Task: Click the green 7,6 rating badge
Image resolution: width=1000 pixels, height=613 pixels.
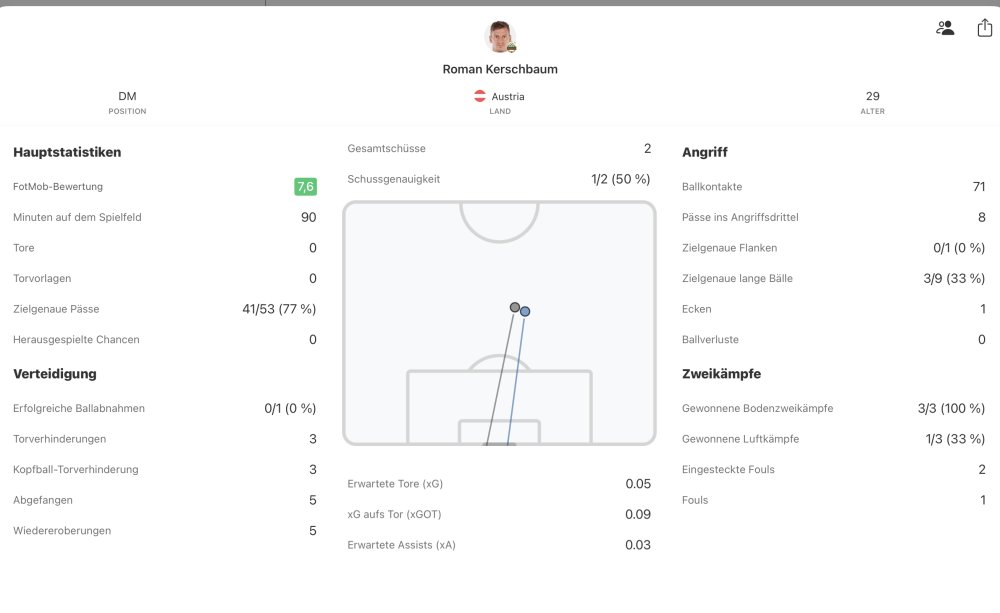Action: pyautogui.click(x=305, y=187)
